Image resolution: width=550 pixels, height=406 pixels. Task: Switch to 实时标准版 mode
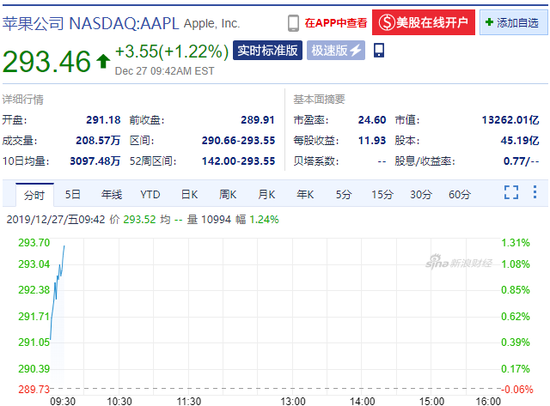267,51
